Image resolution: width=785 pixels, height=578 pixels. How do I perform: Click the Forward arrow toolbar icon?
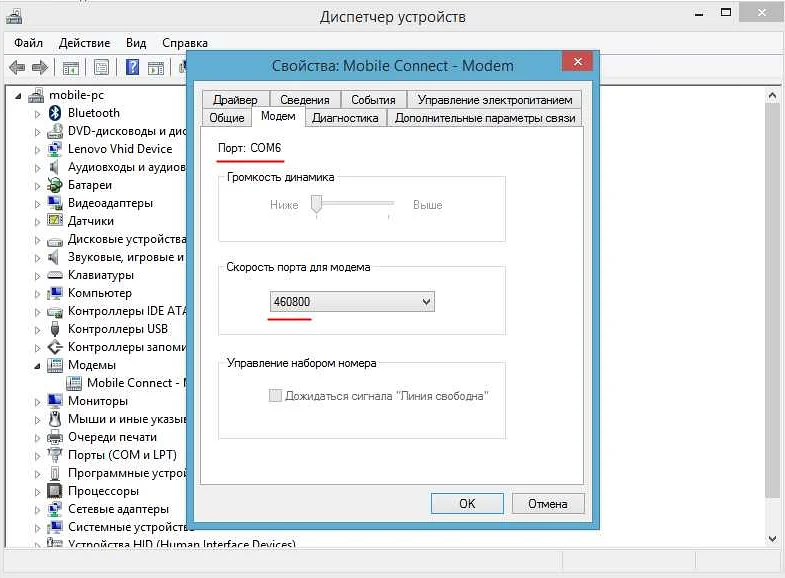click(x=40, y=67)
